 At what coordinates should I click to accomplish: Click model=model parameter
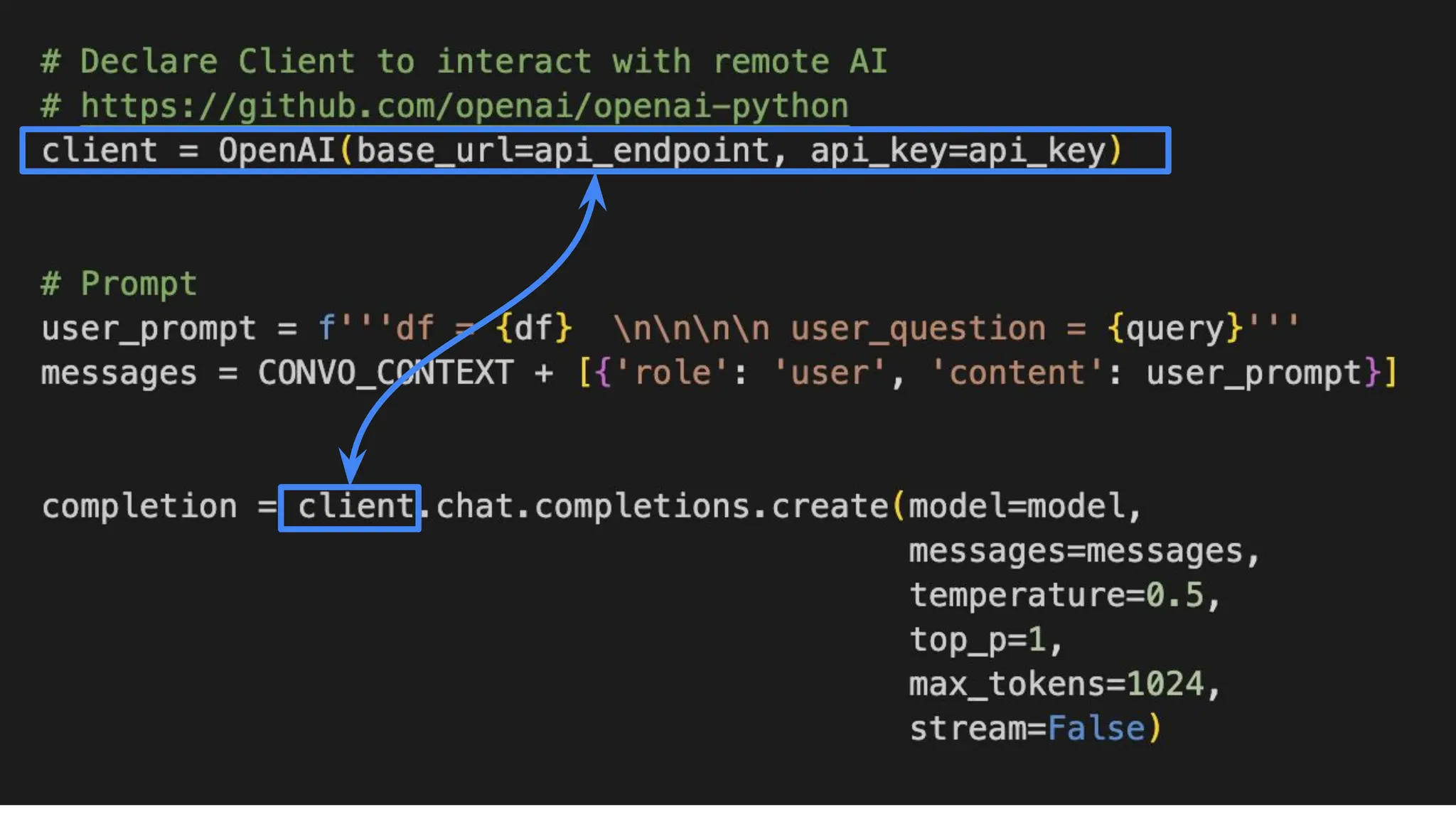pyautogui.click(x=1017, y=507)
